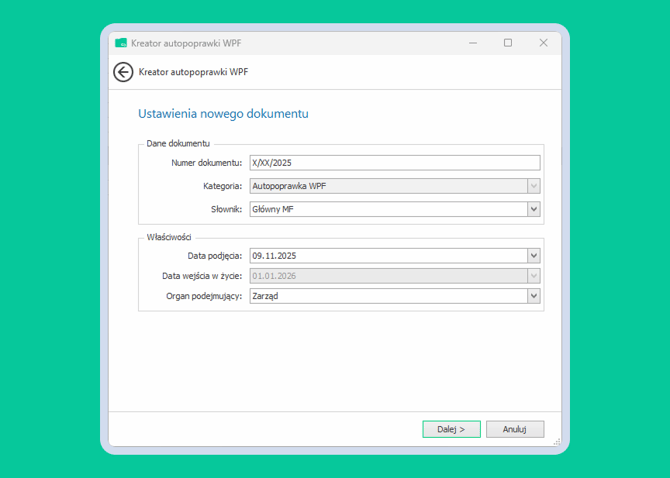The width and height of the screenshot is (670, 478).
Task: Minimize the Kreator autopoprawki WPF window
Action: coord(472,43)
